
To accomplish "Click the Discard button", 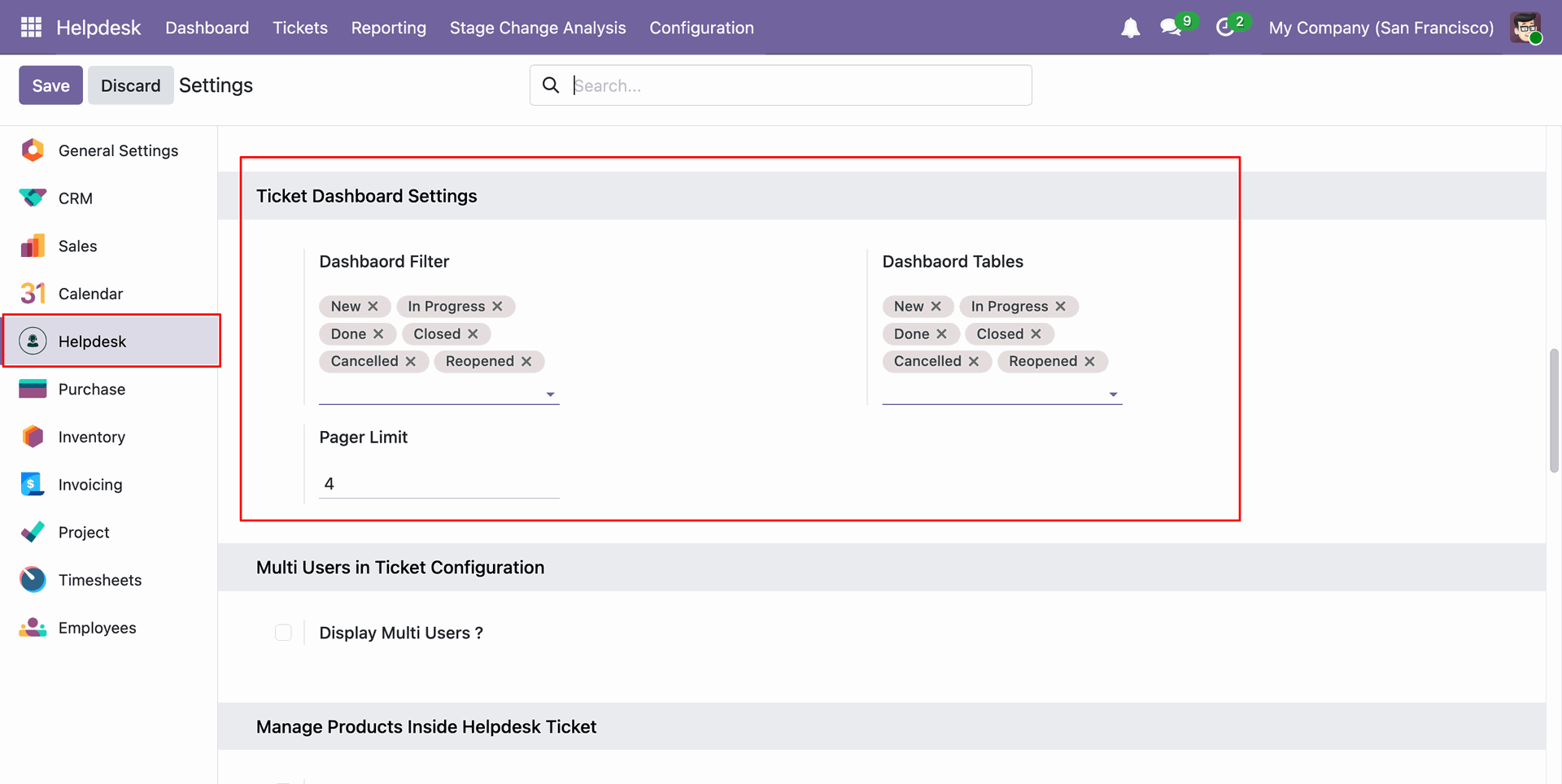I will point(131,85).
